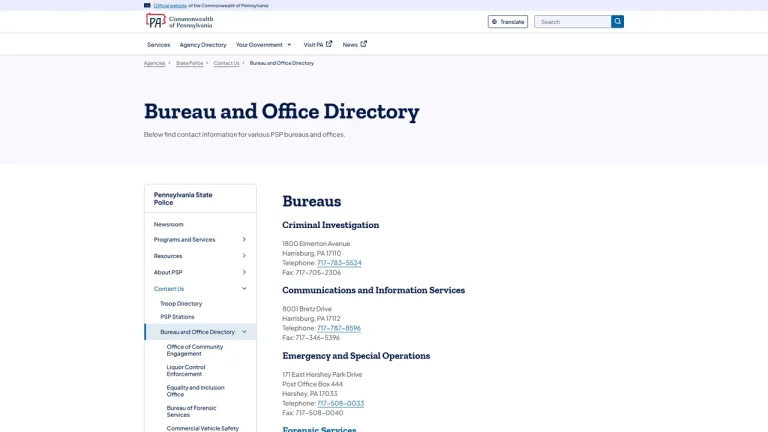Open Programs and Services sidebar item
The height and width of the screenshot is (432, 768).
pos(184,240)
